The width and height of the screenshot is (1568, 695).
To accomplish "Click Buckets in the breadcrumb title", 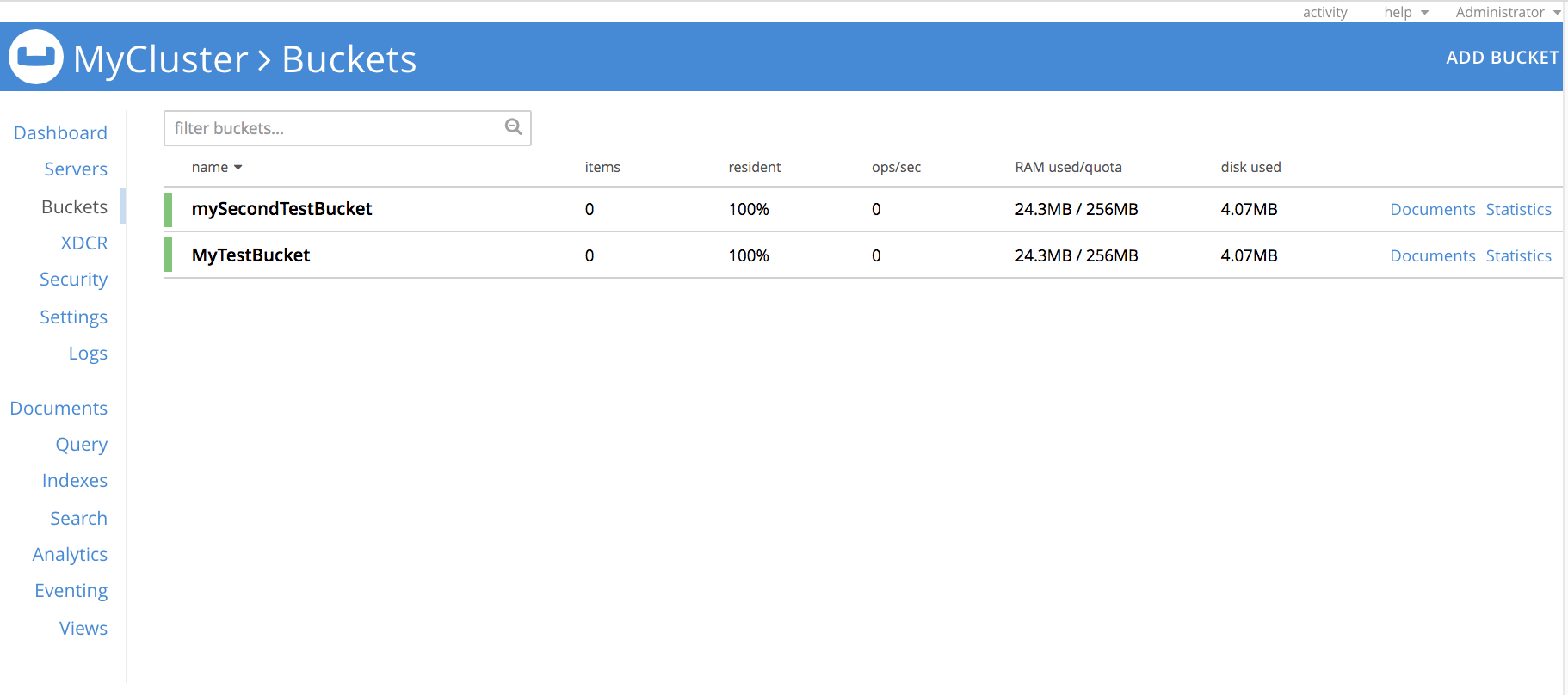I will (349, 59).
